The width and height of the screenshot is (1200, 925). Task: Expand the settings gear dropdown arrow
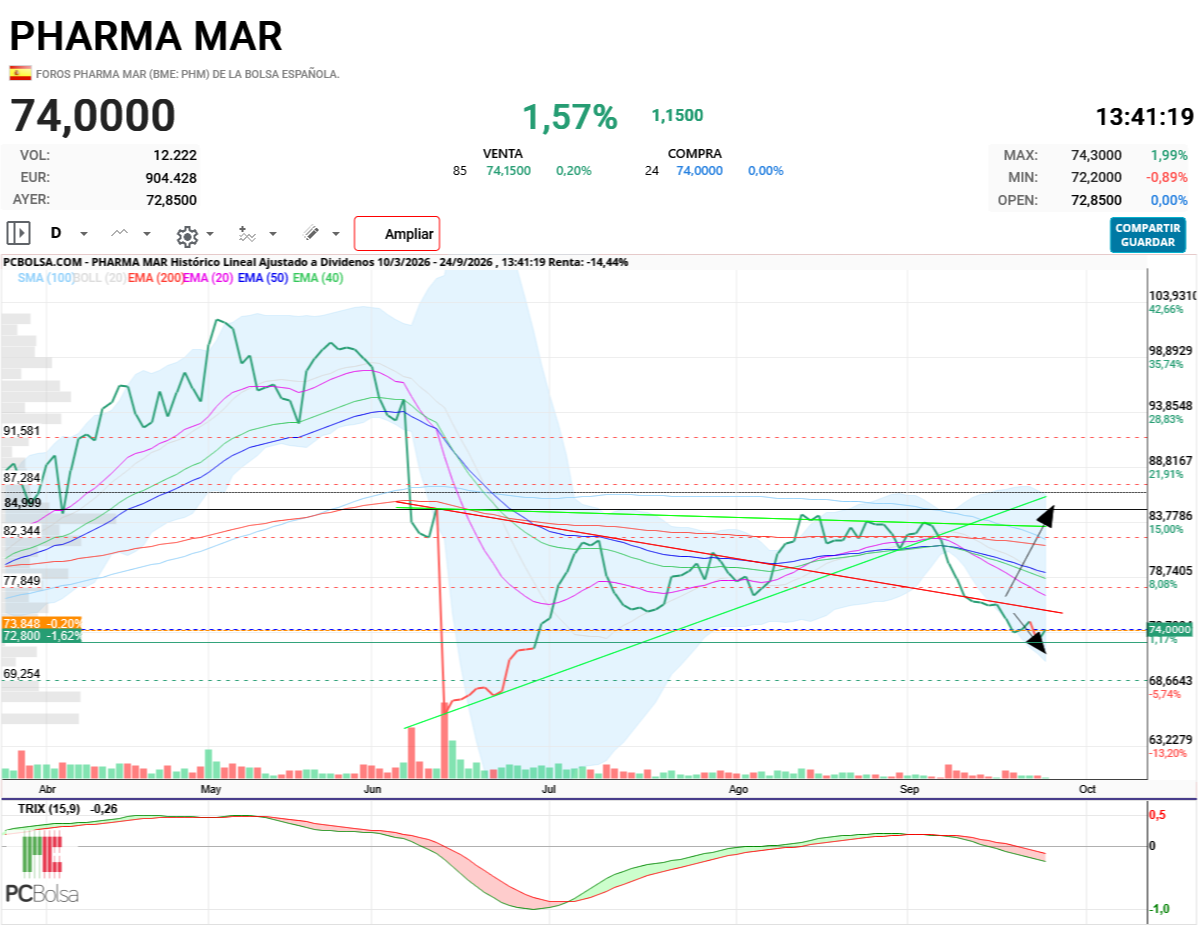click(x=210, y=234)
